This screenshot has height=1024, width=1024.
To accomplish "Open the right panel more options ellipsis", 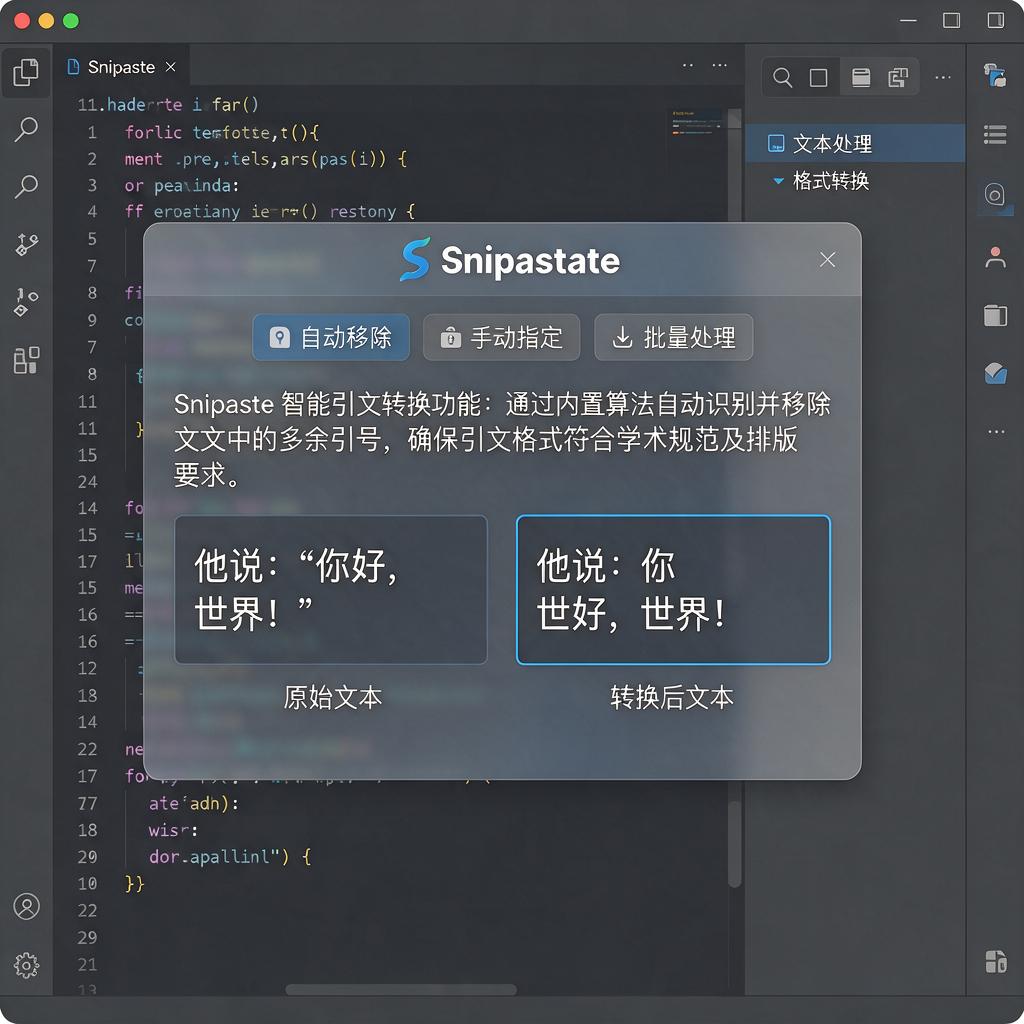I will tap(942, 78).
